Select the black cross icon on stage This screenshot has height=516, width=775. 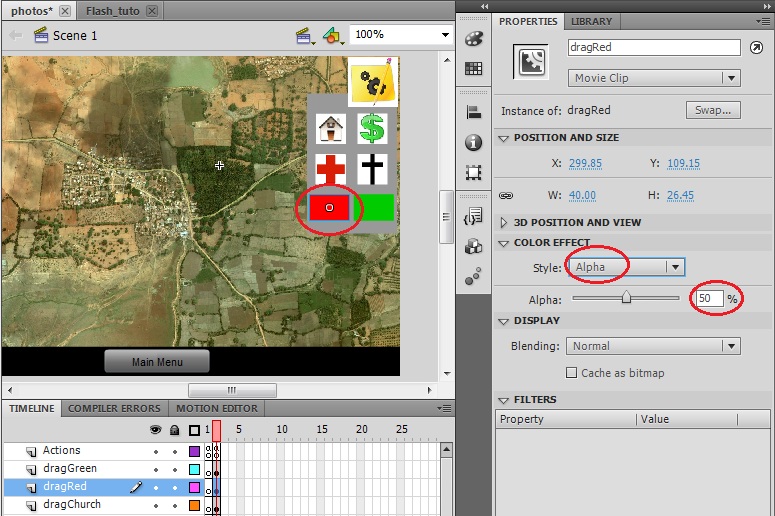372,169
